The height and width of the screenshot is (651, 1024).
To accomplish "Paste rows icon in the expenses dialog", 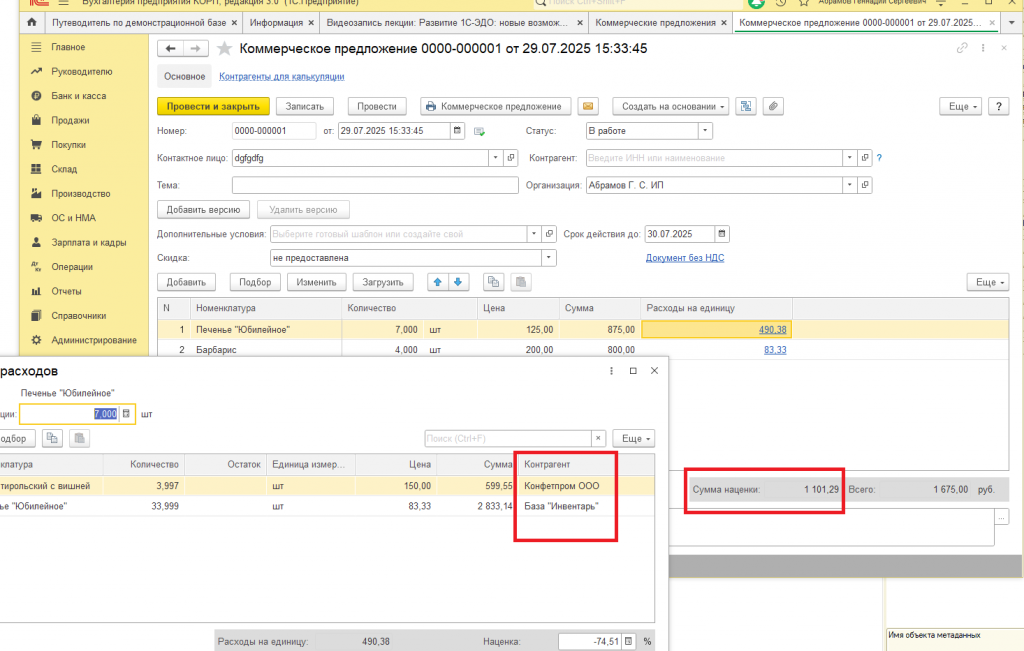I will 80,439.
